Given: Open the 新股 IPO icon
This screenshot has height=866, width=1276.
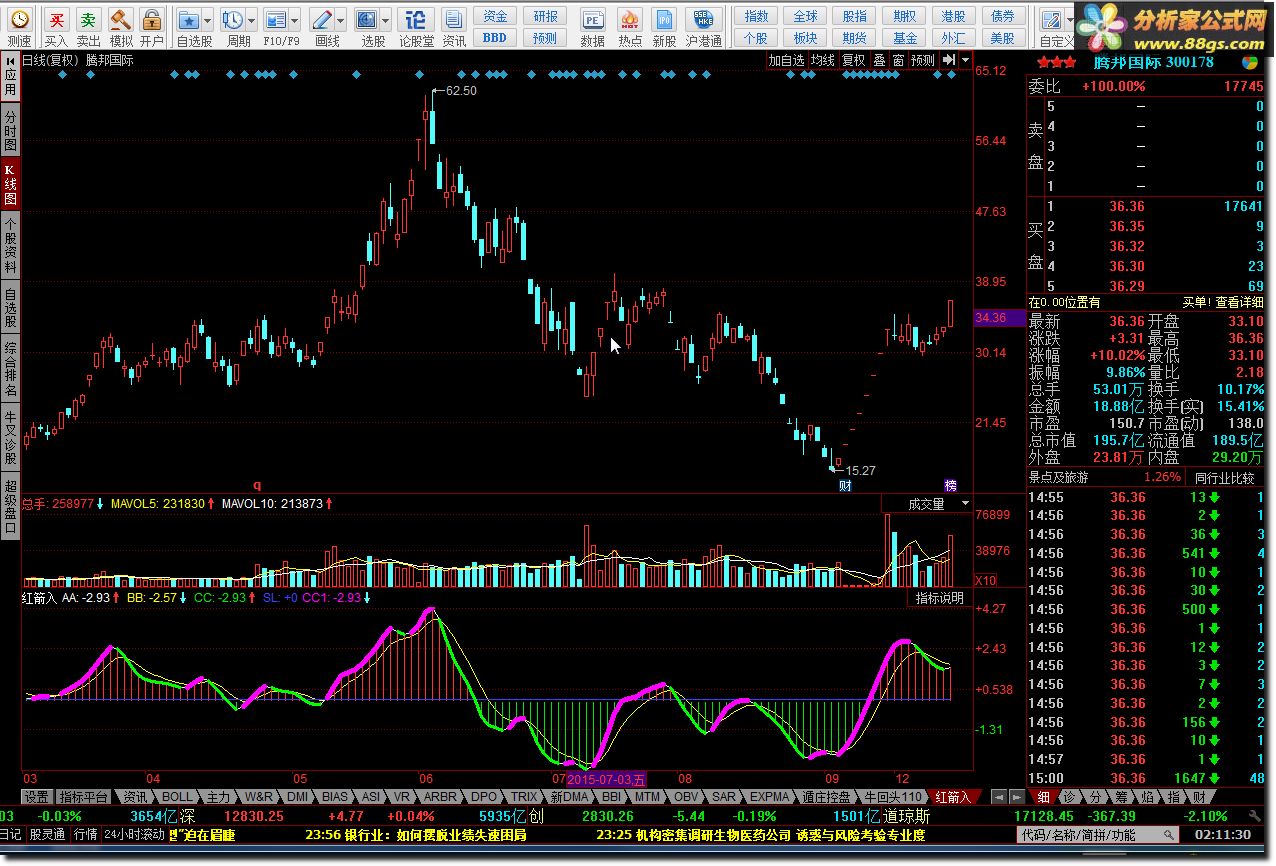Looking at the screenshot, I should pos(664,19).
